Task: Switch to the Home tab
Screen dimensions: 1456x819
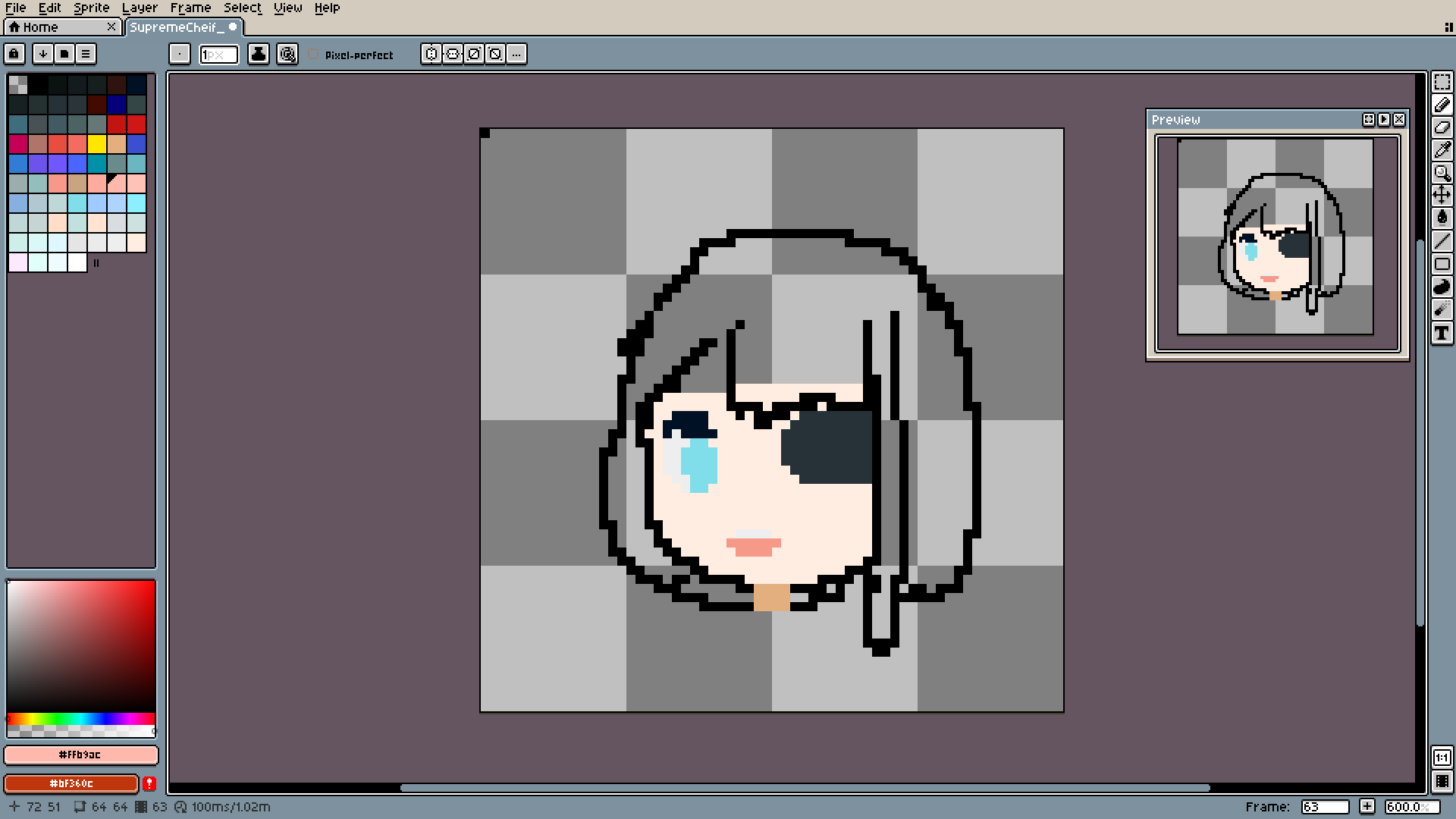Action: [40, 27]
